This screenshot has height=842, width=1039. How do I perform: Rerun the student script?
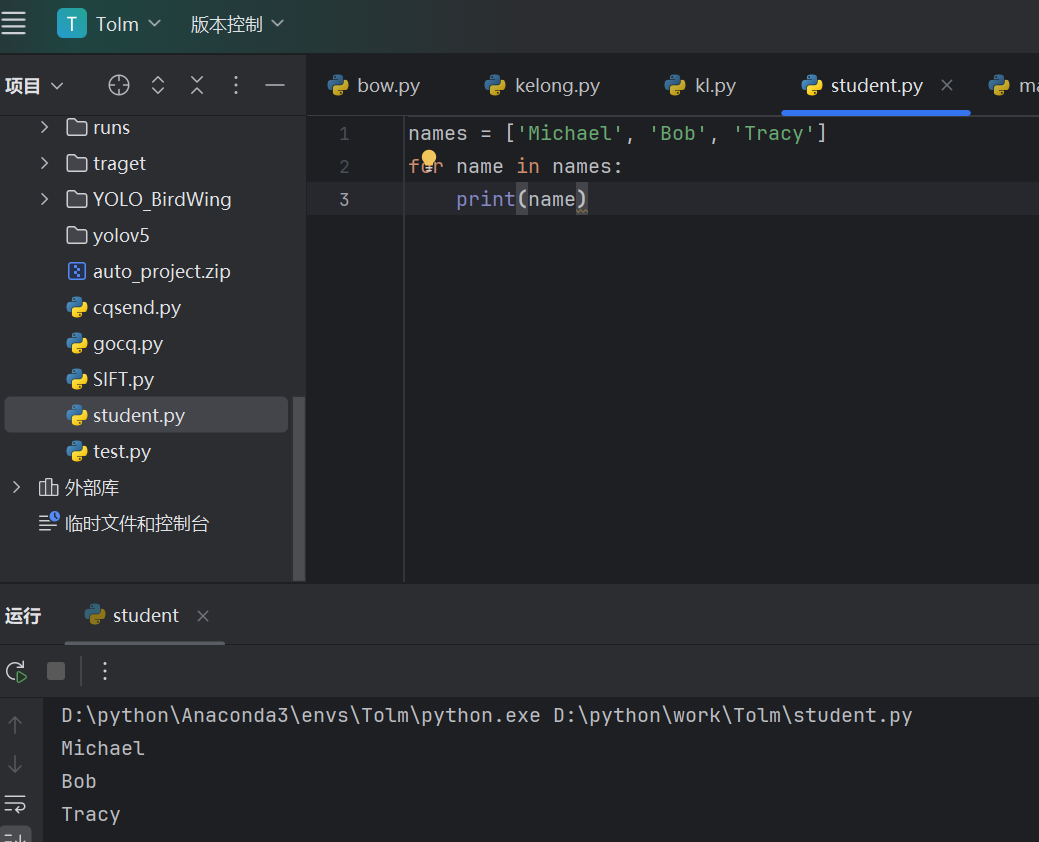pos(16,671)
